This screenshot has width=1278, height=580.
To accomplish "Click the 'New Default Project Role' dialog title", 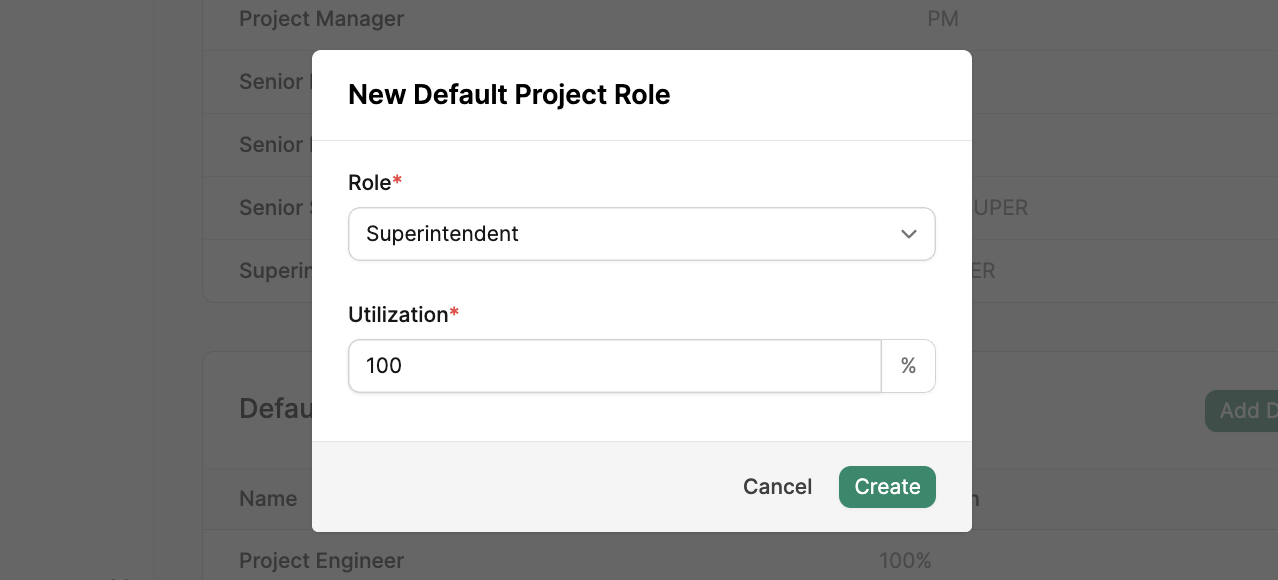I will tap(509, 95).
